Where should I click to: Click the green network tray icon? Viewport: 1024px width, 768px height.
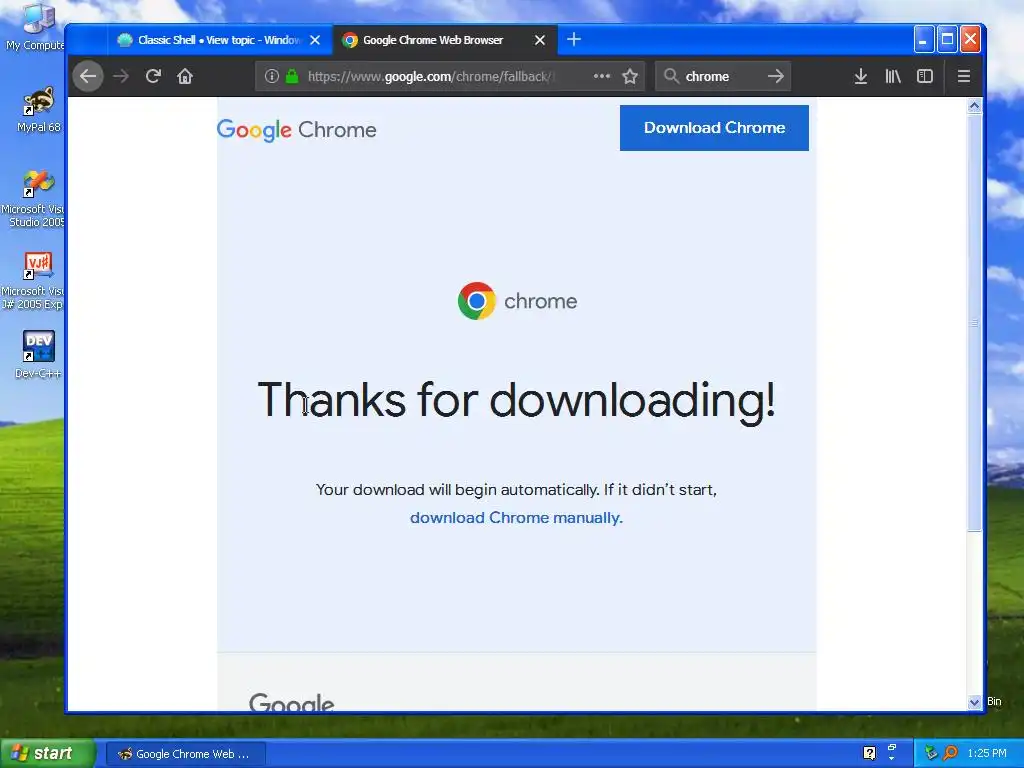tap(931, 753)
